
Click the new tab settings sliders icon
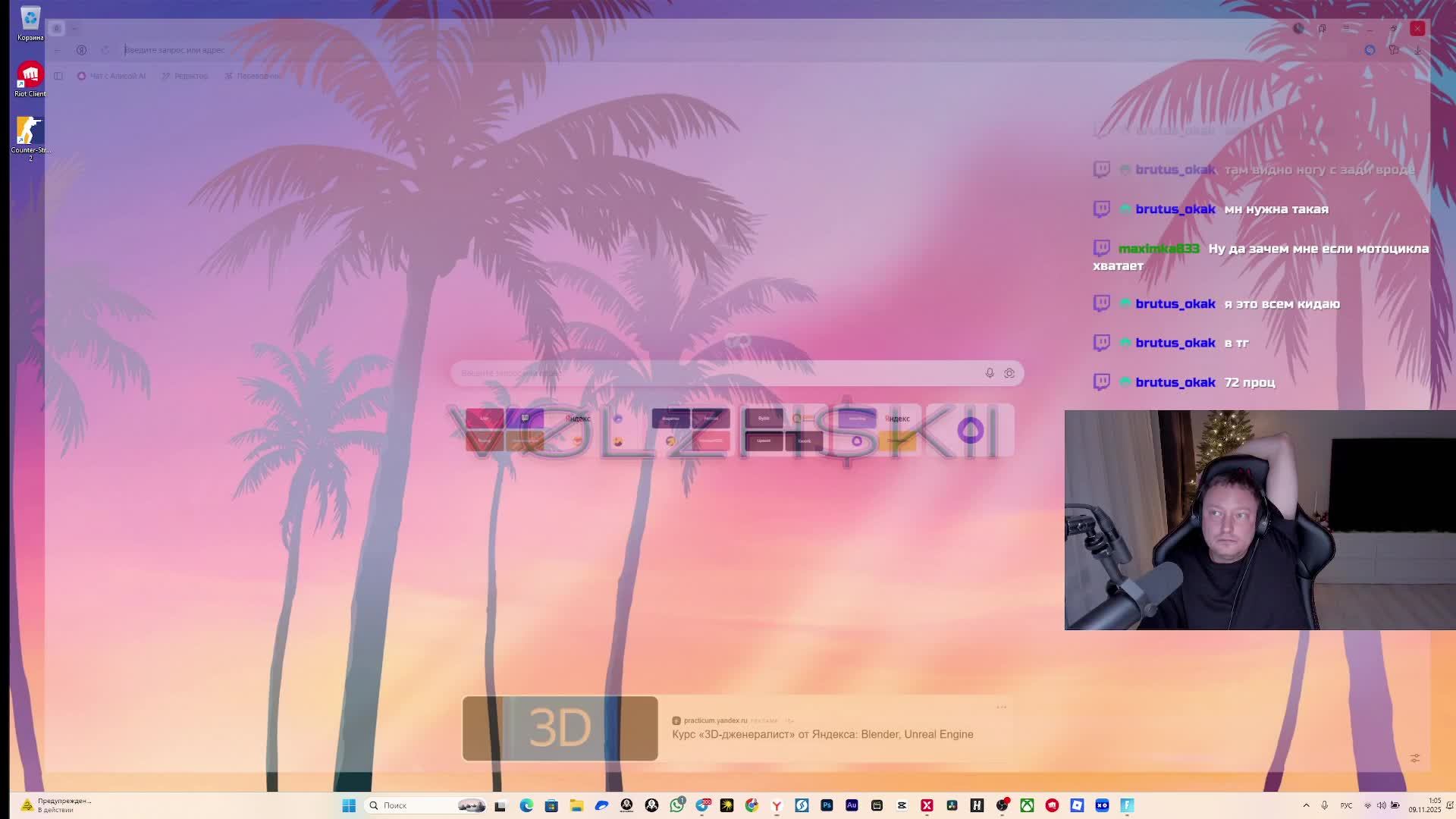(x=1415, y=758)
